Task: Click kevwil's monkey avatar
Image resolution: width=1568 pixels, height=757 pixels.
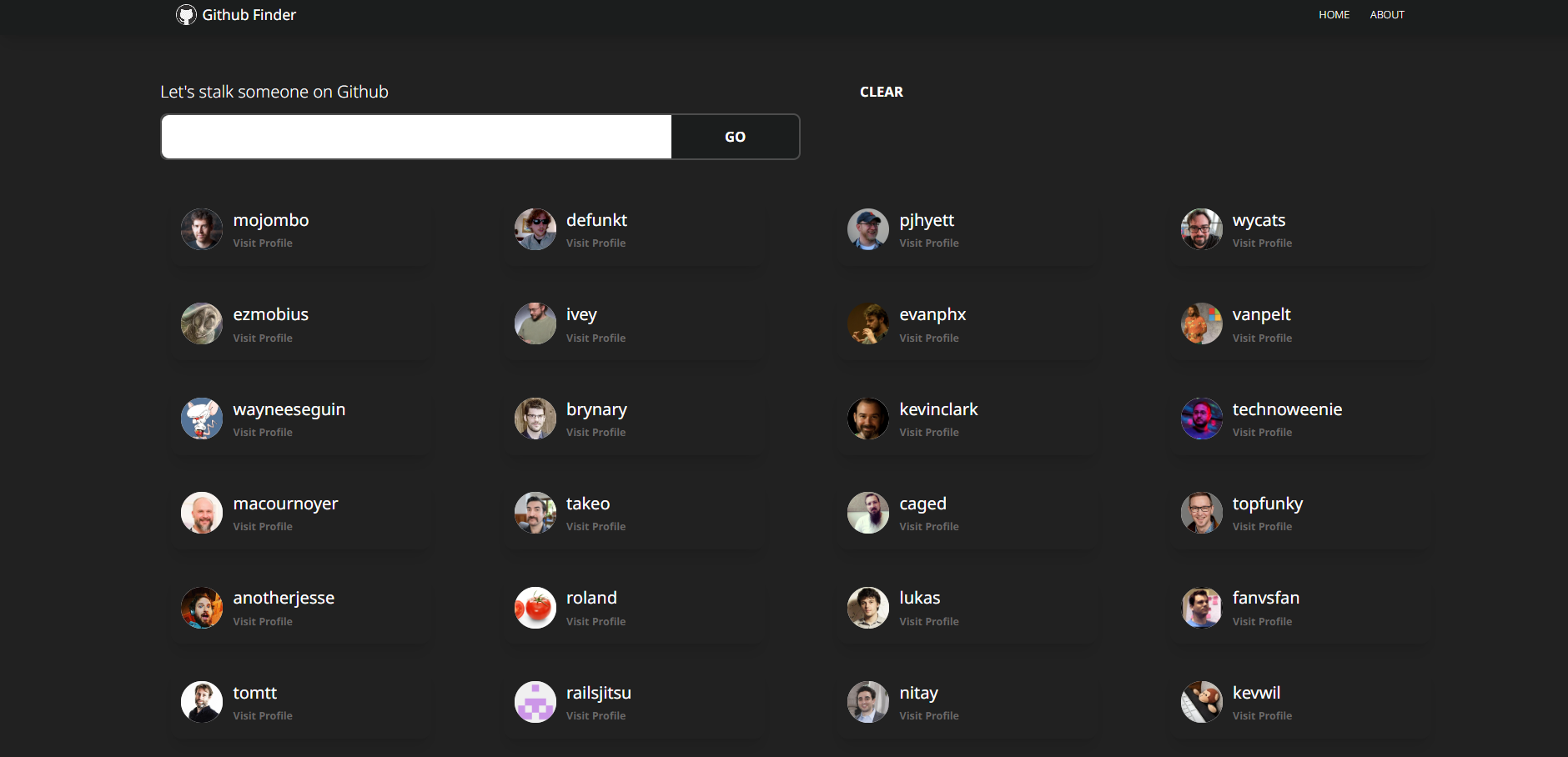Action: point(1202,702)
